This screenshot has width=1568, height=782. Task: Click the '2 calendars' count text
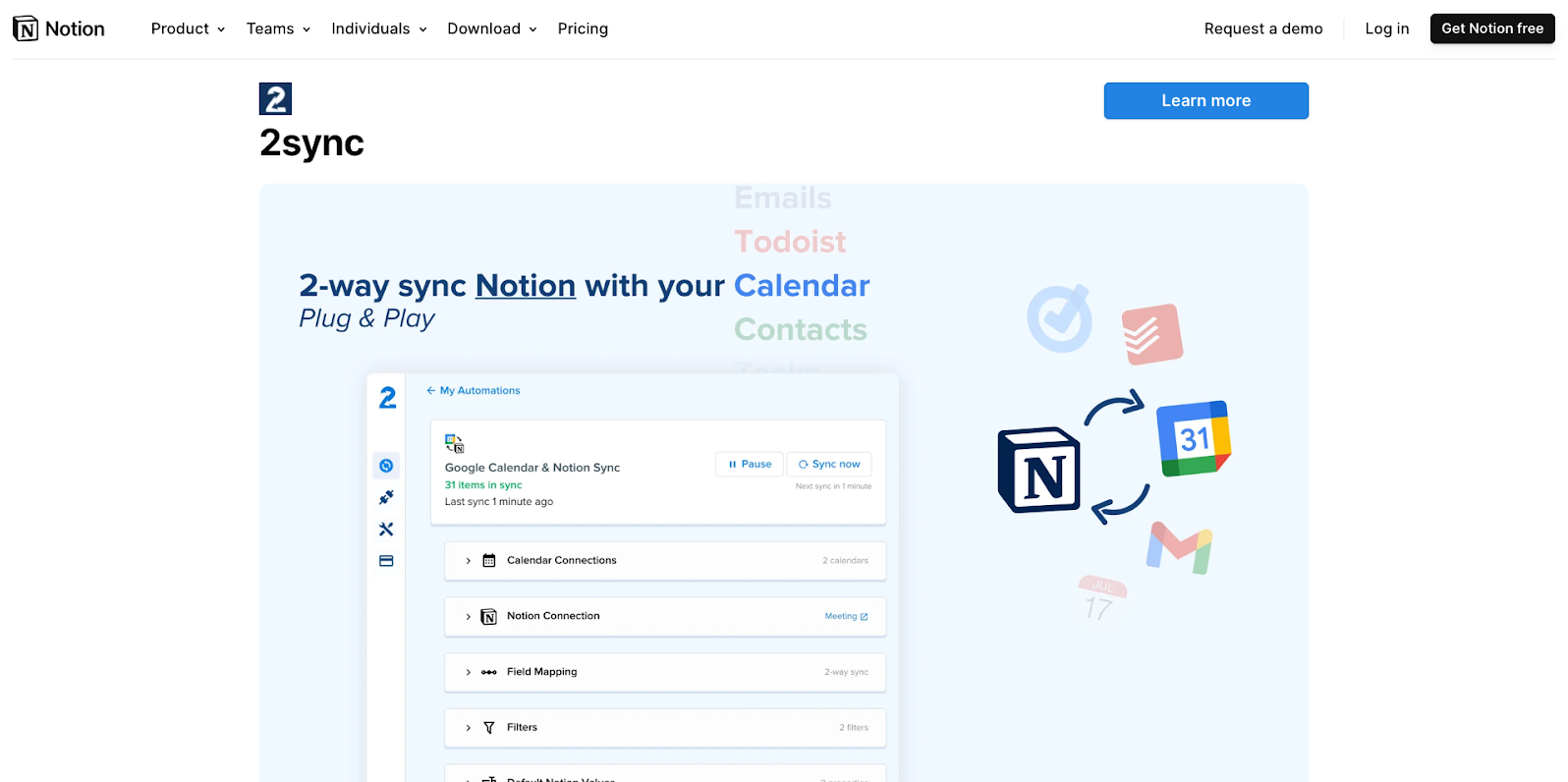845,561
